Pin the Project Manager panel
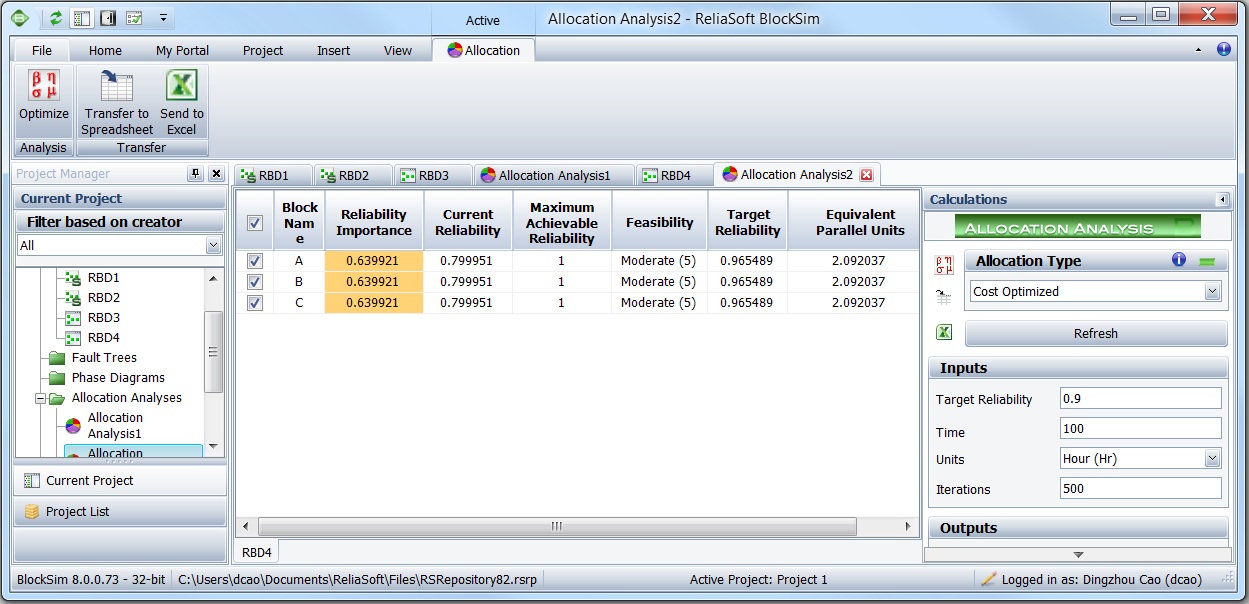1249x604 pixels. 195,174
